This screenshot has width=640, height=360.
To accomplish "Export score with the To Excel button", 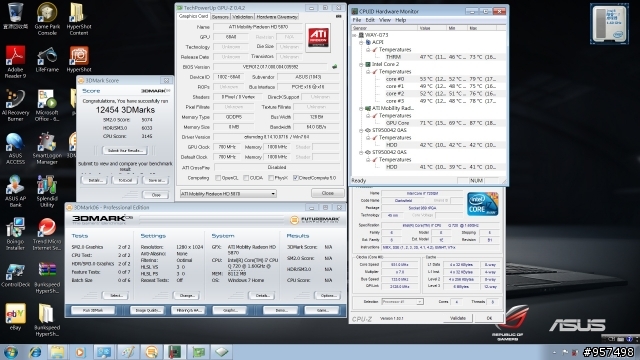I will tap(125, 180).
